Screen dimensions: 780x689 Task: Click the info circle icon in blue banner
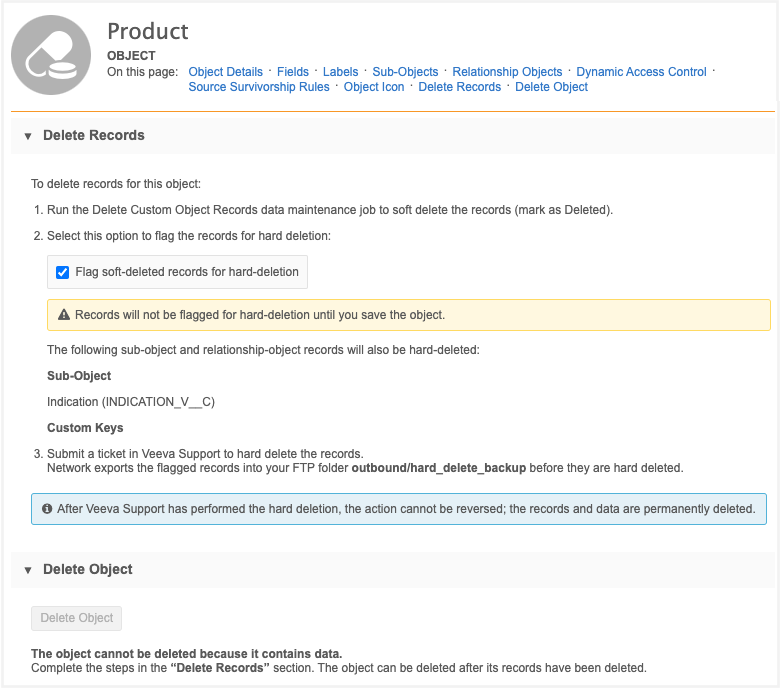click(47, 509)
